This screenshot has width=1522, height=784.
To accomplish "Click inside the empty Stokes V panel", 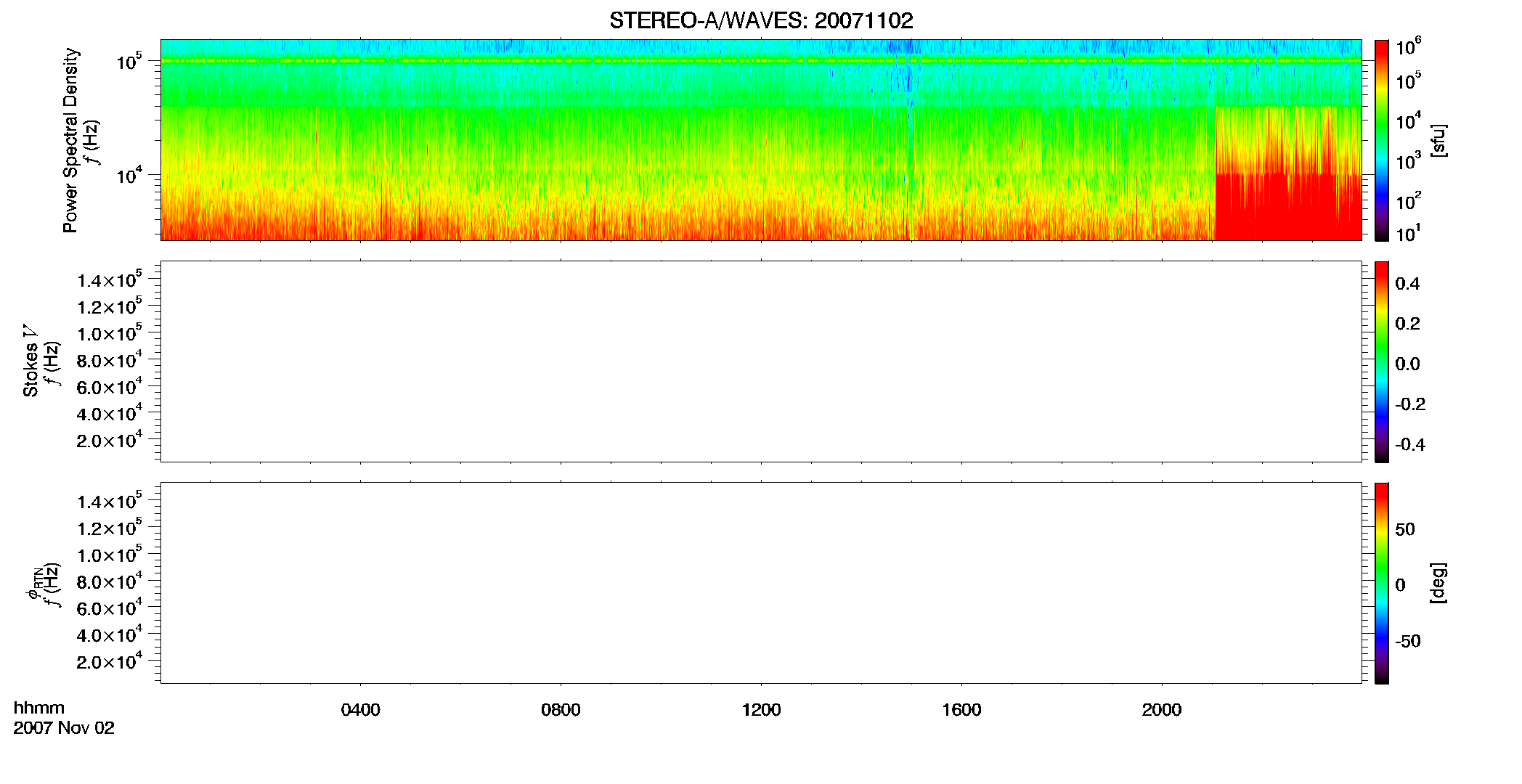I will (x=761, y=362).
